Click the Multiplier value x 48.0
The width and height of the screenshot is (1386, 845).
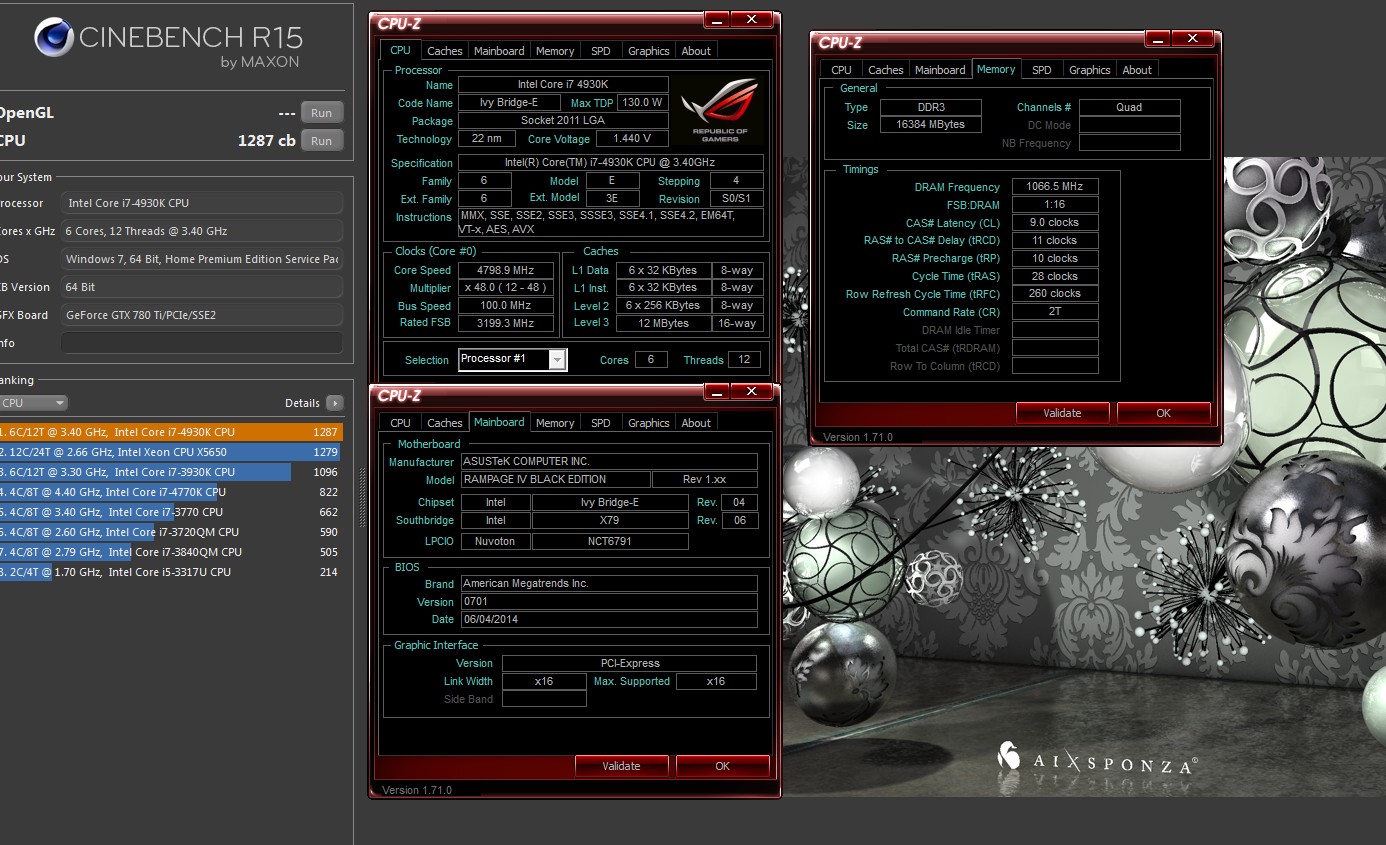pyautogui.click(x=506, y=288)
